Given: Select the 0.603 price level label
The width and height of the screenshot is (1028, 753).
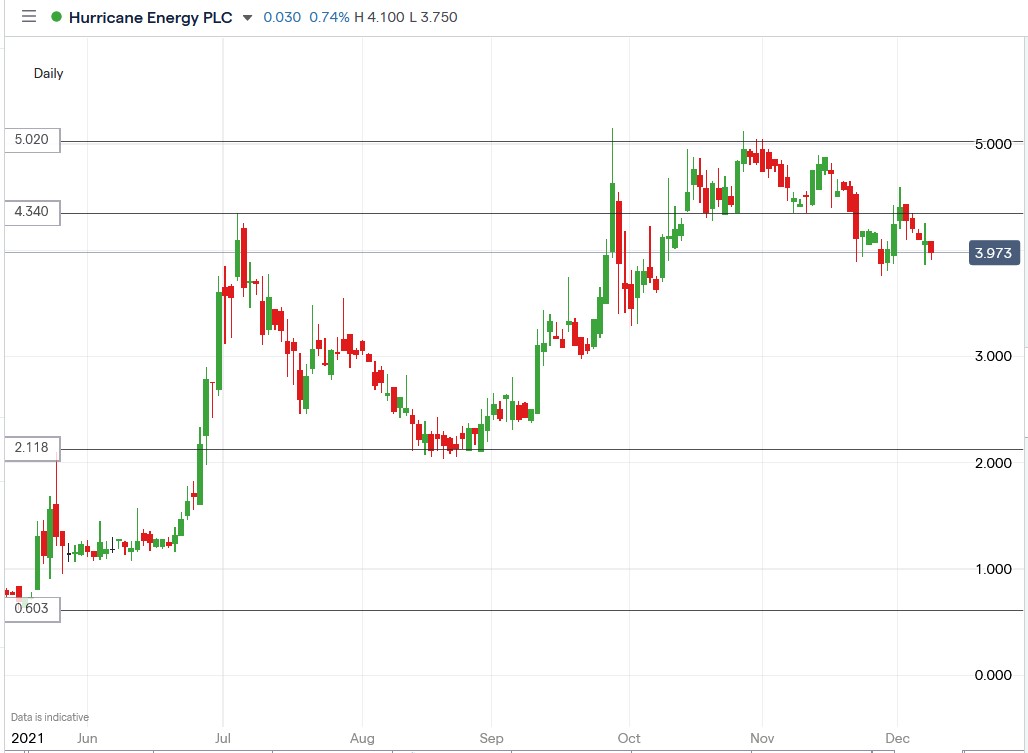Looking at the screenshot, I should pyautogui.click(x=32, y=607).
